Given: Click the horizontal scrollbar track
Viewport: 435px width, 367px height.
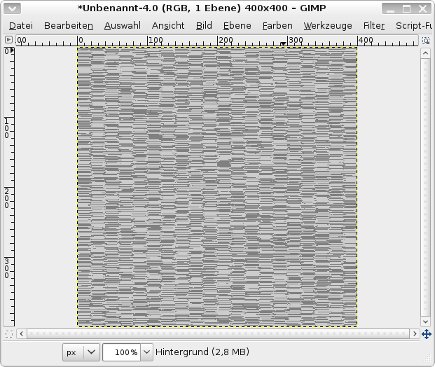Looking at the screenshot, I should 218,334.
